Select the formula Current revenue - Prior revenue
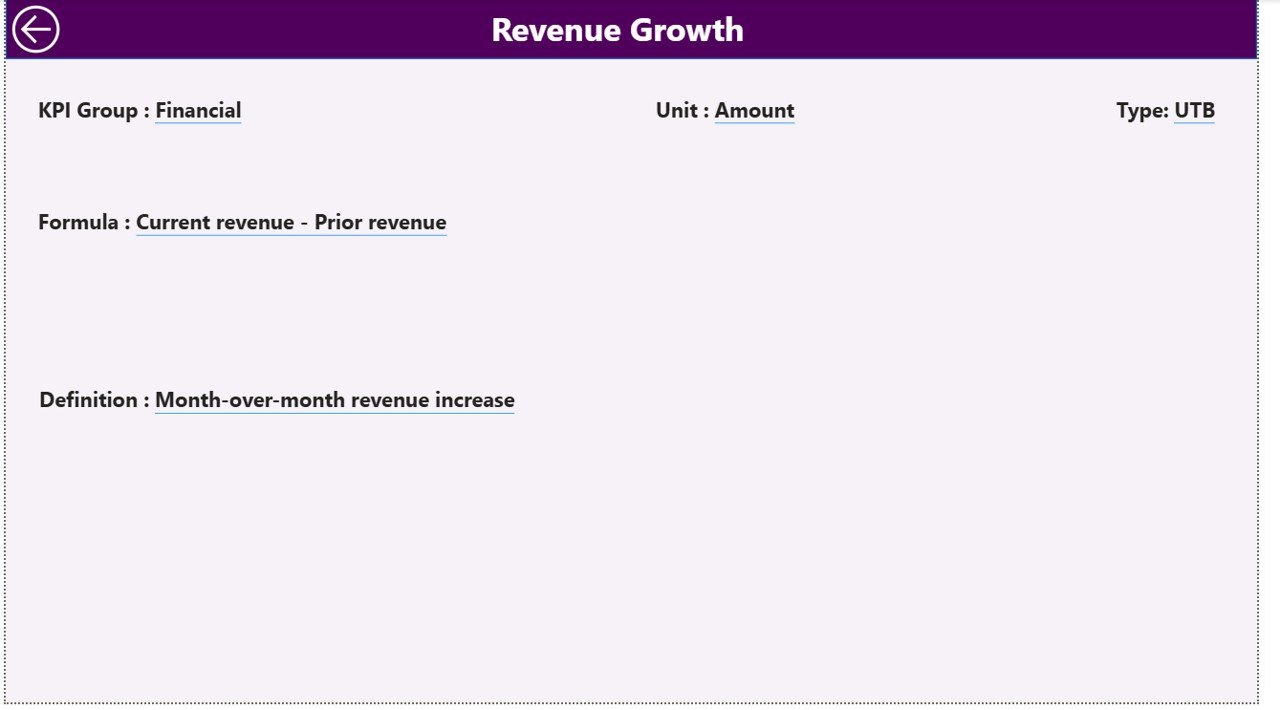Screen dimensions: 1280x710 (x=291, y=222)
